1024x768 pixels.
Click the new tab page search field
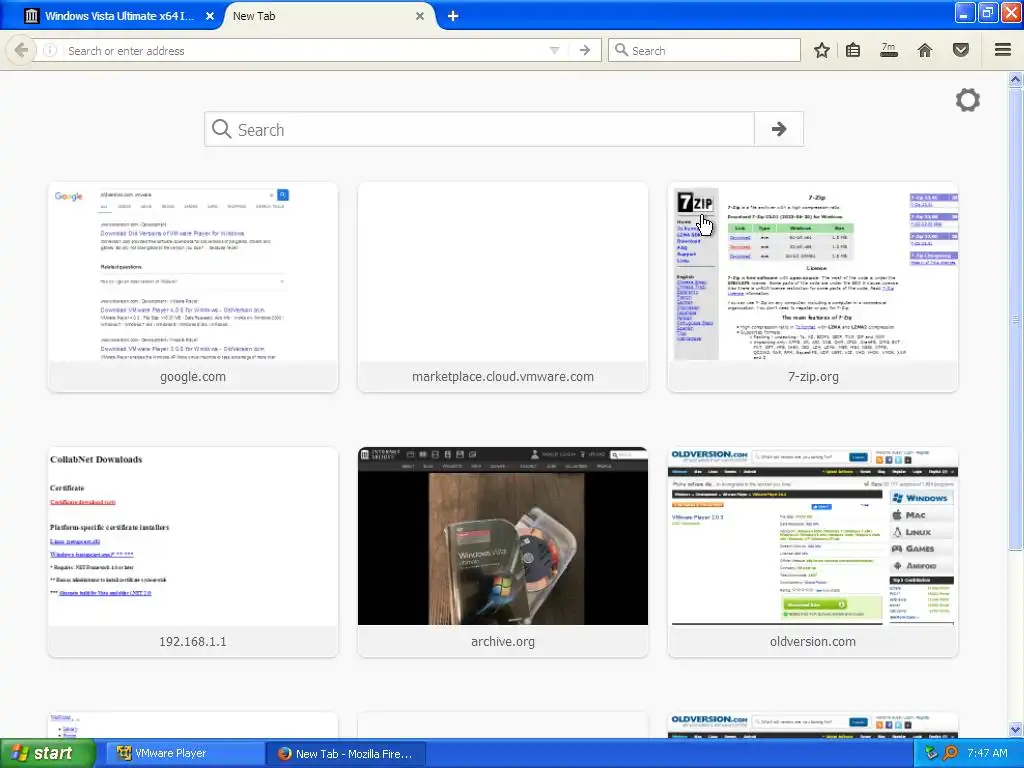tap(479, 129)
